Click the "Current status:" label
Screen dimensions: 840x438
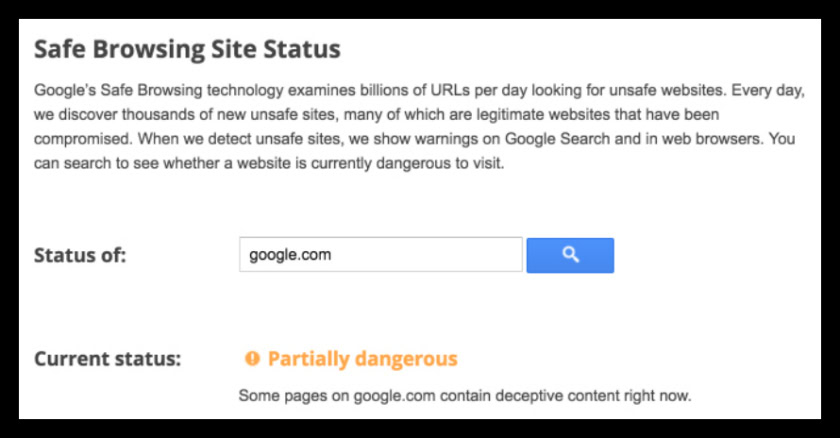[x=107, y=359]
